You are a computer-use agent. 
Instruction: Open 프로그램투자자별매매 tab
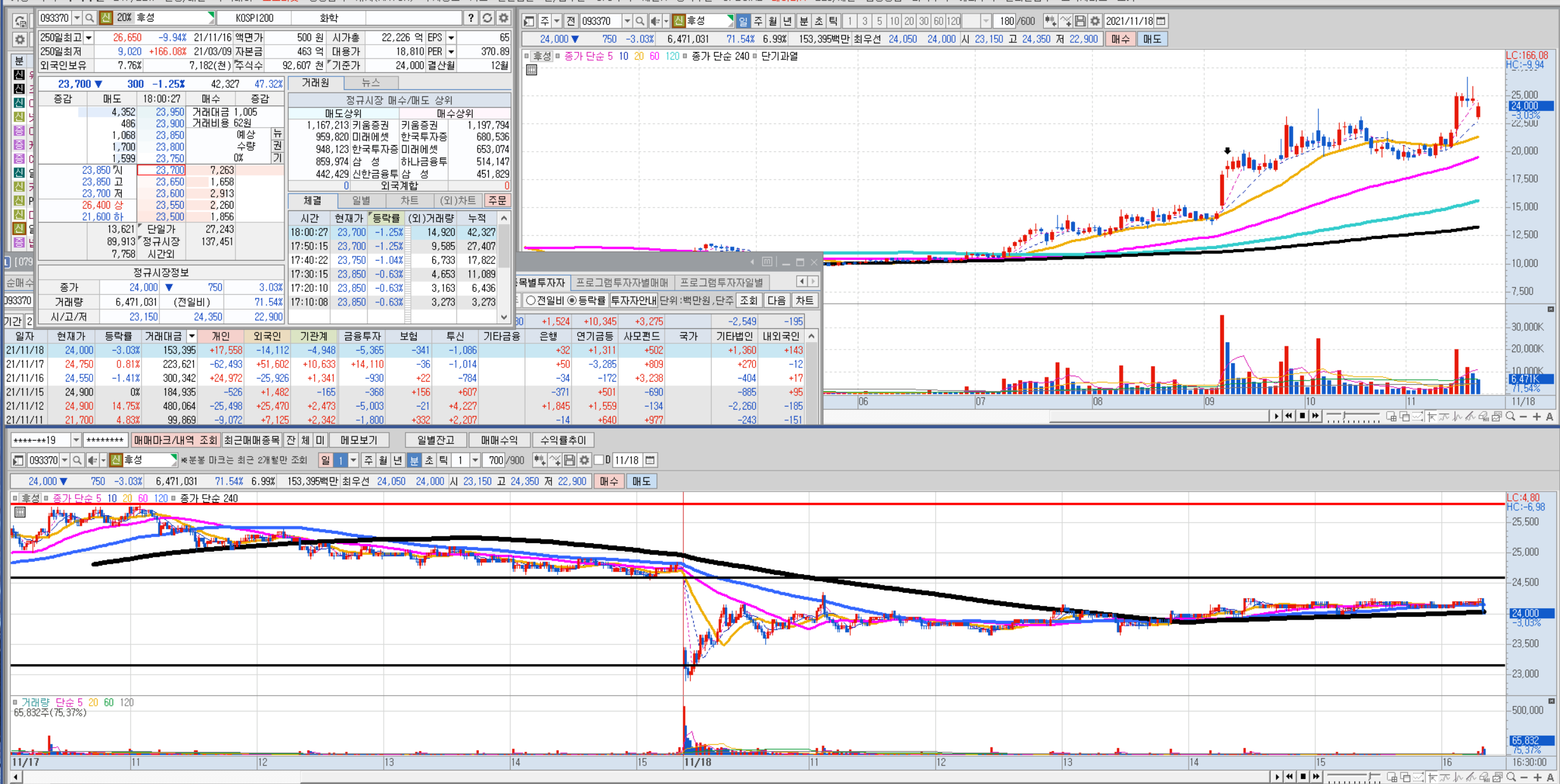[622, 282]
